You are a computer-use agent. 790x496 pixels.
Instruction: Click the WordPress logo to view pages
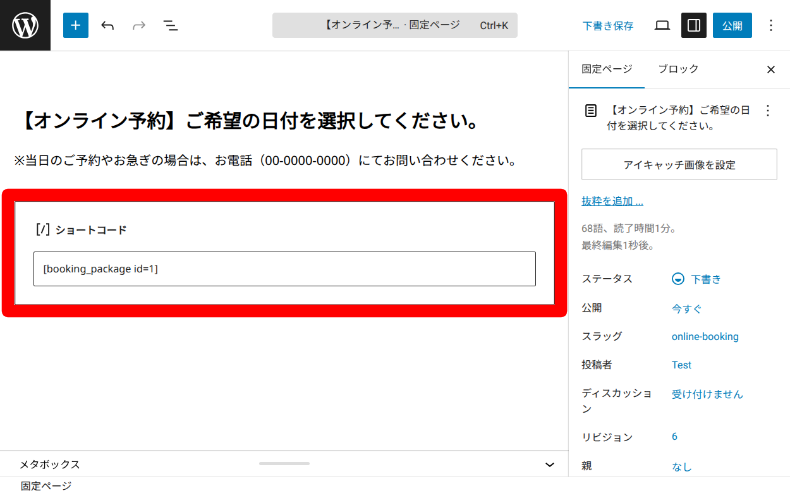[x=25, y=25]
